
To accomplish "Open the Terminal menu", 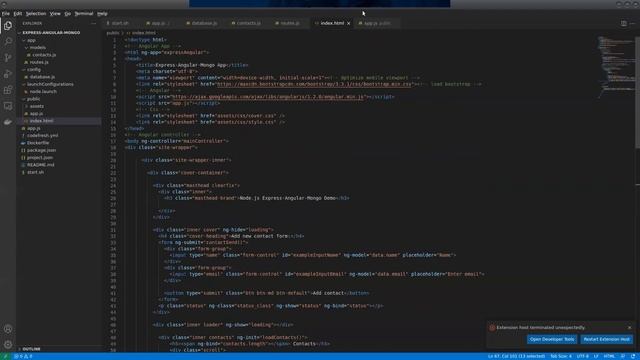I will click(x=84, y=13).
